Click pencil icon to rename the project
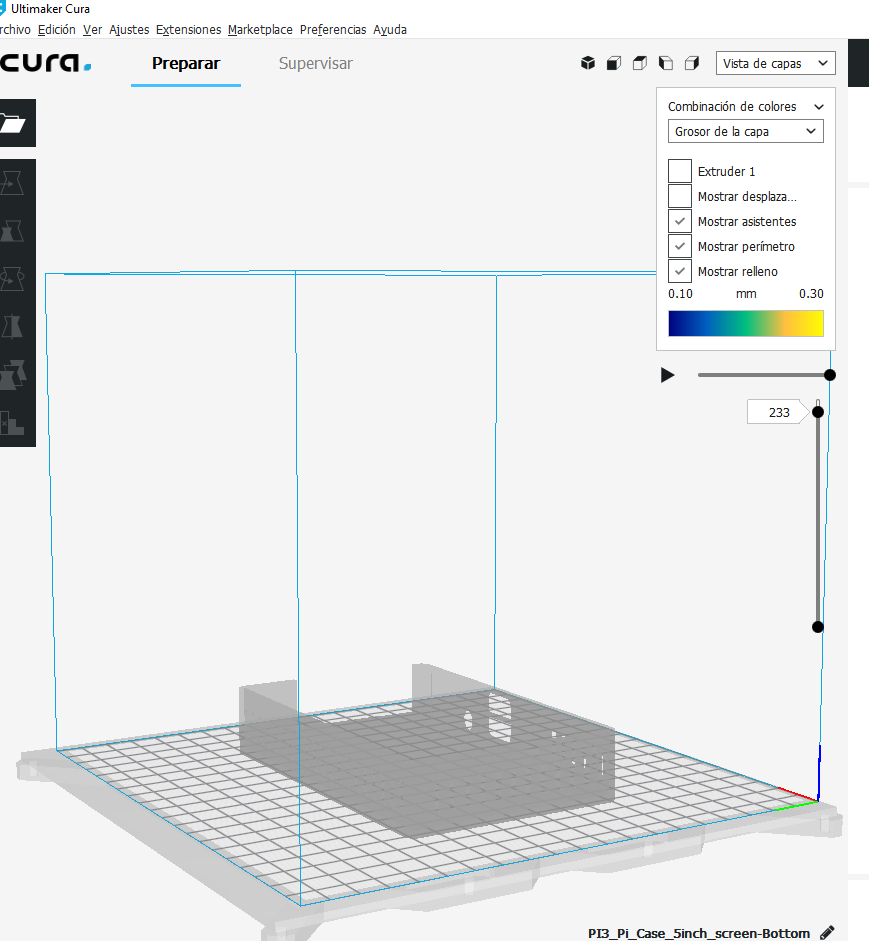869x941 pixels. [x=827, y=932]
